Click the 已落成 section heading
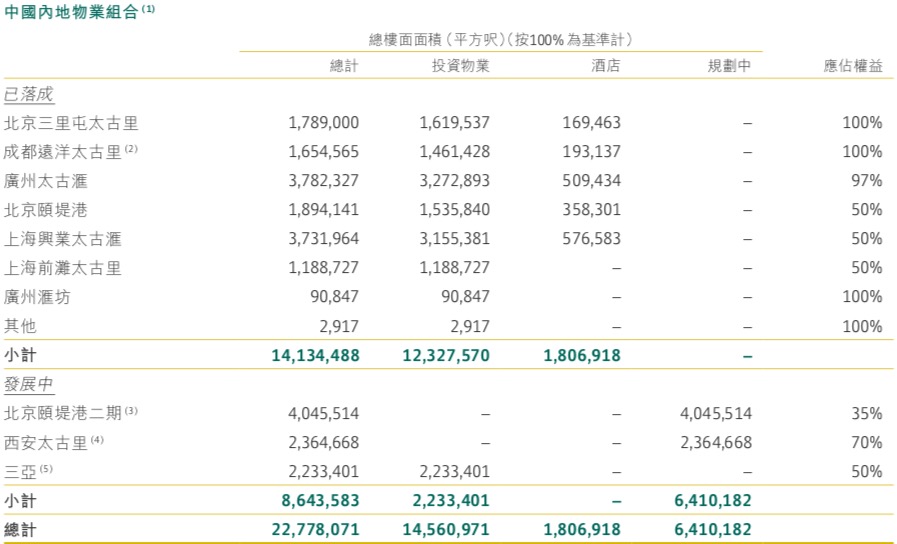The image size is (897, 544). (28, 94)
